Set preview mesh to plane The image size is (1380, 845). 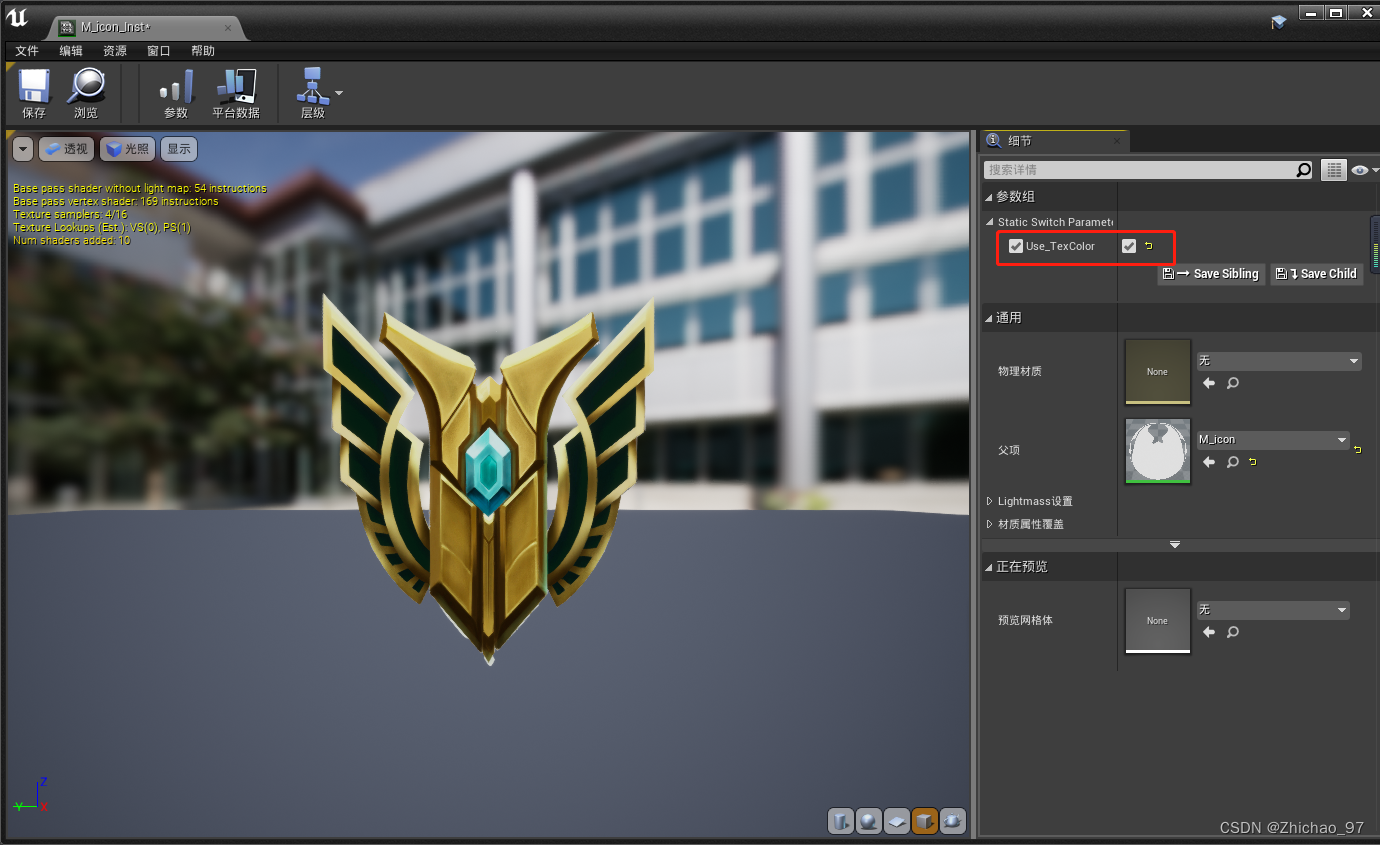(x=897, y=821)
